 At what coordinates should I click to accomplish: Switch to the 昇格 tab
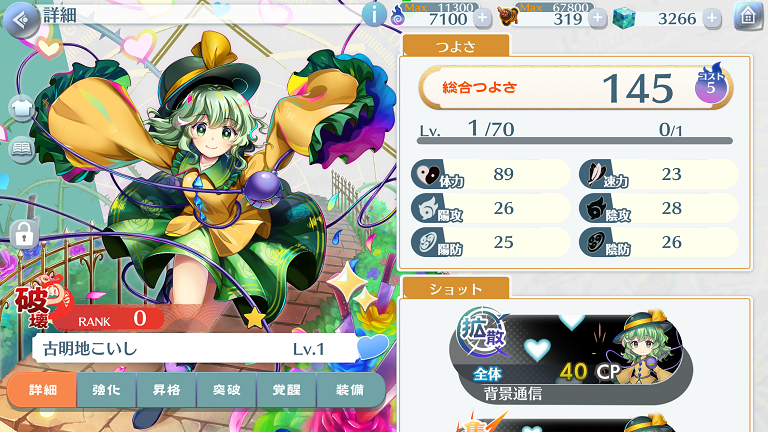click(167, 390)
